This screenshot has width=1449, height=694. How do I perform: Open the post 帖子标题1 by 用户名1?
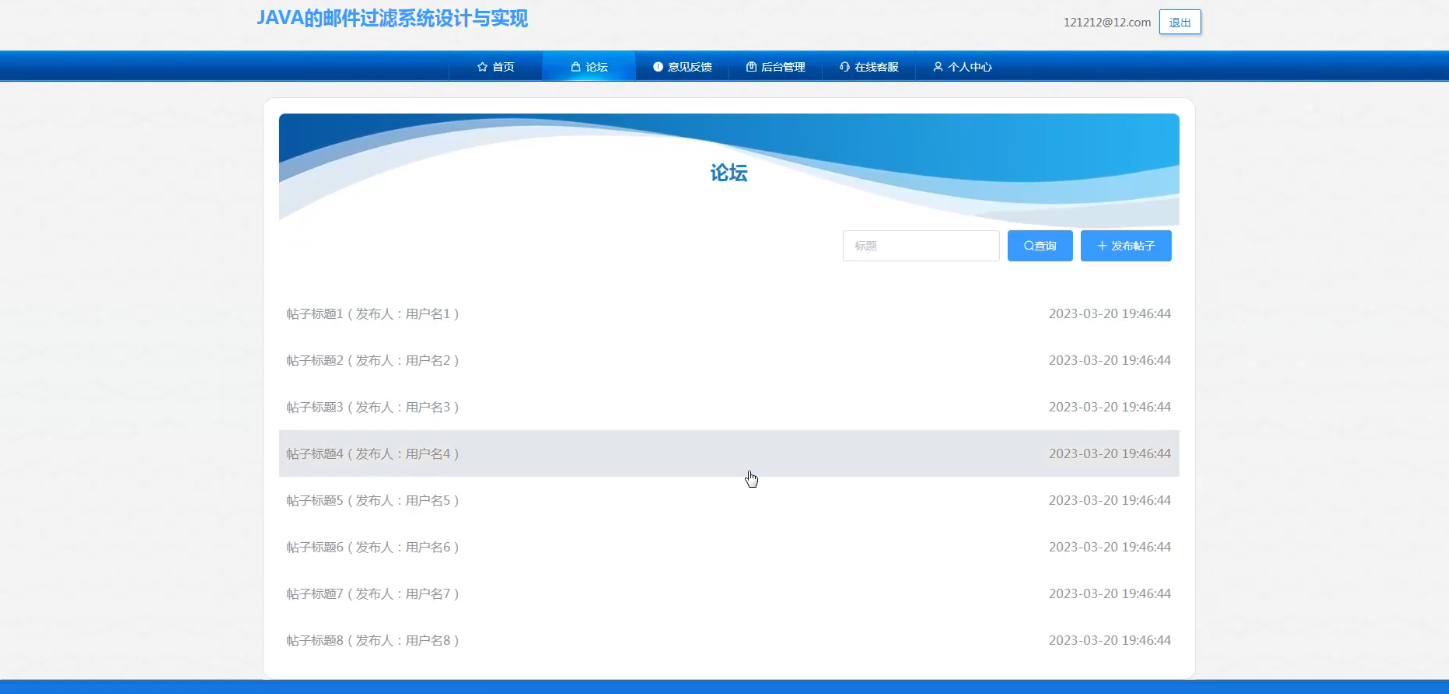(372, 313)
